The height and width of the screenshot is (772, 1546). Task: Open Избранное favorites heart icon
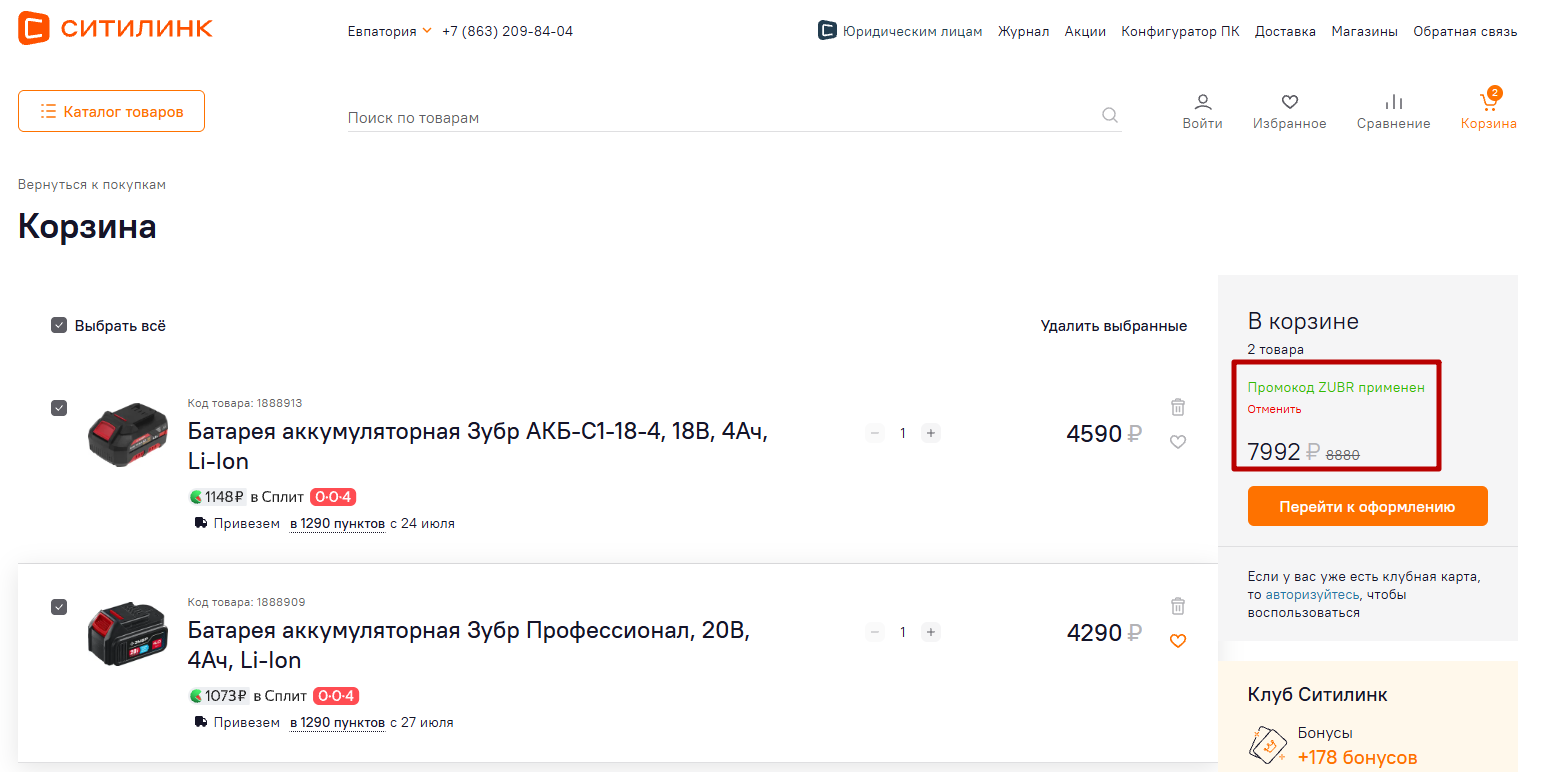pos(1289,103)
